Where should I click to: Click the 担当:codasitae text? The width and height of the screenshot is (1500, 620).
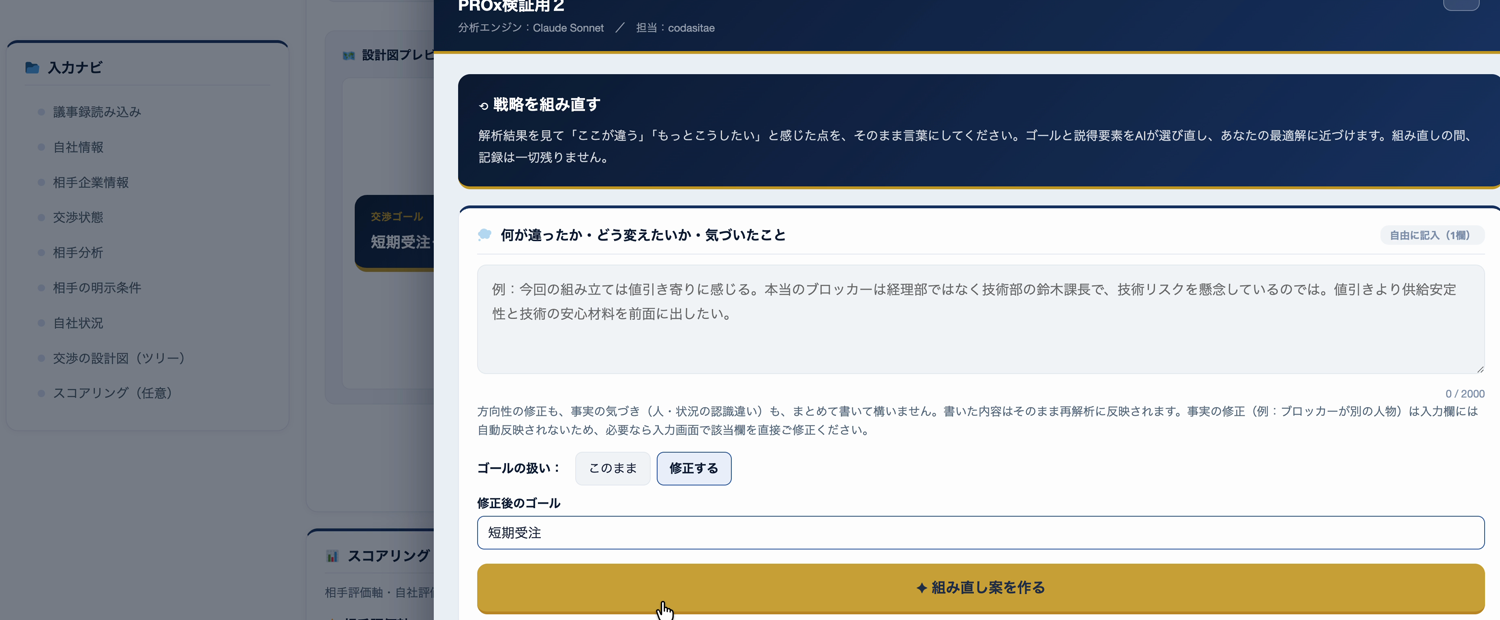(x=675, y=28)
